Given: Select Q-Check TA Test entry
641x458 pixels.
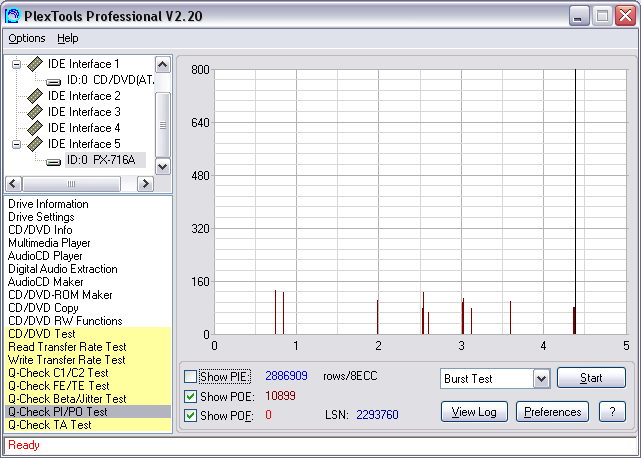Looking at the screenshot, I should 88,425.
